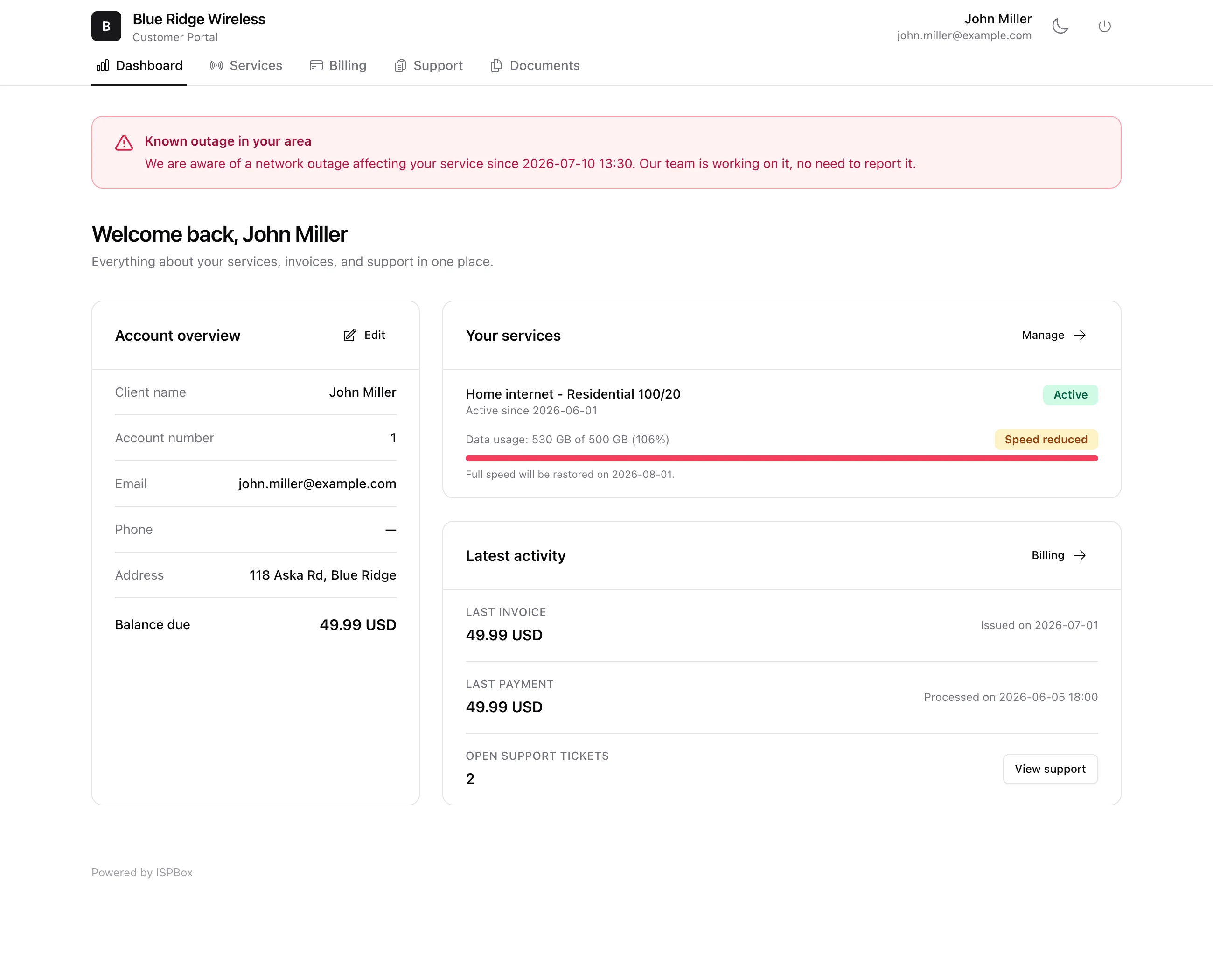
Task: Toggle dark mode moon icon
Action: pos(1060,26)
